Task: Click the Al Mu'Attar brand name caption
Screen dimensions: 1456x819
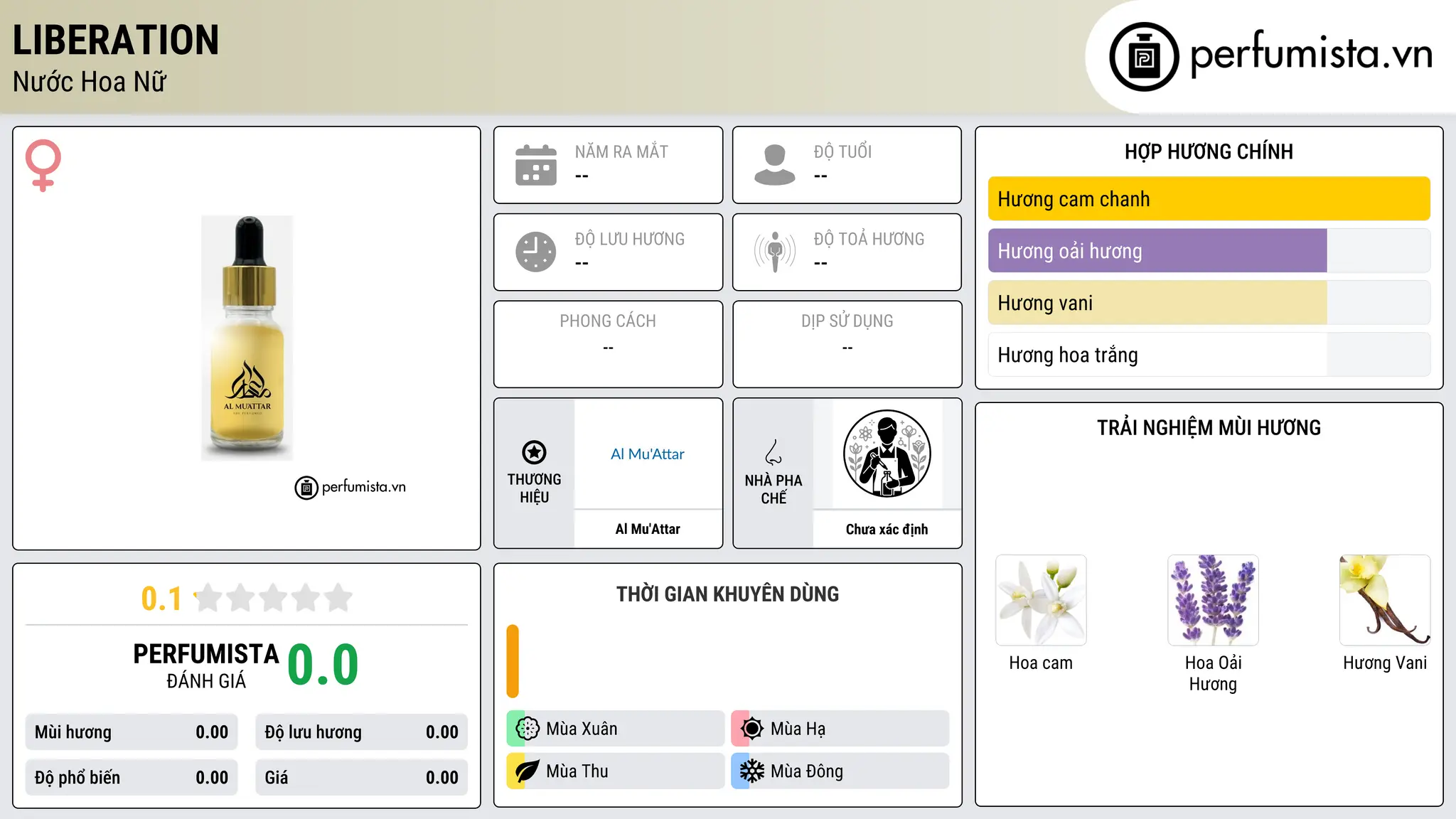Action: click(648, 529)
